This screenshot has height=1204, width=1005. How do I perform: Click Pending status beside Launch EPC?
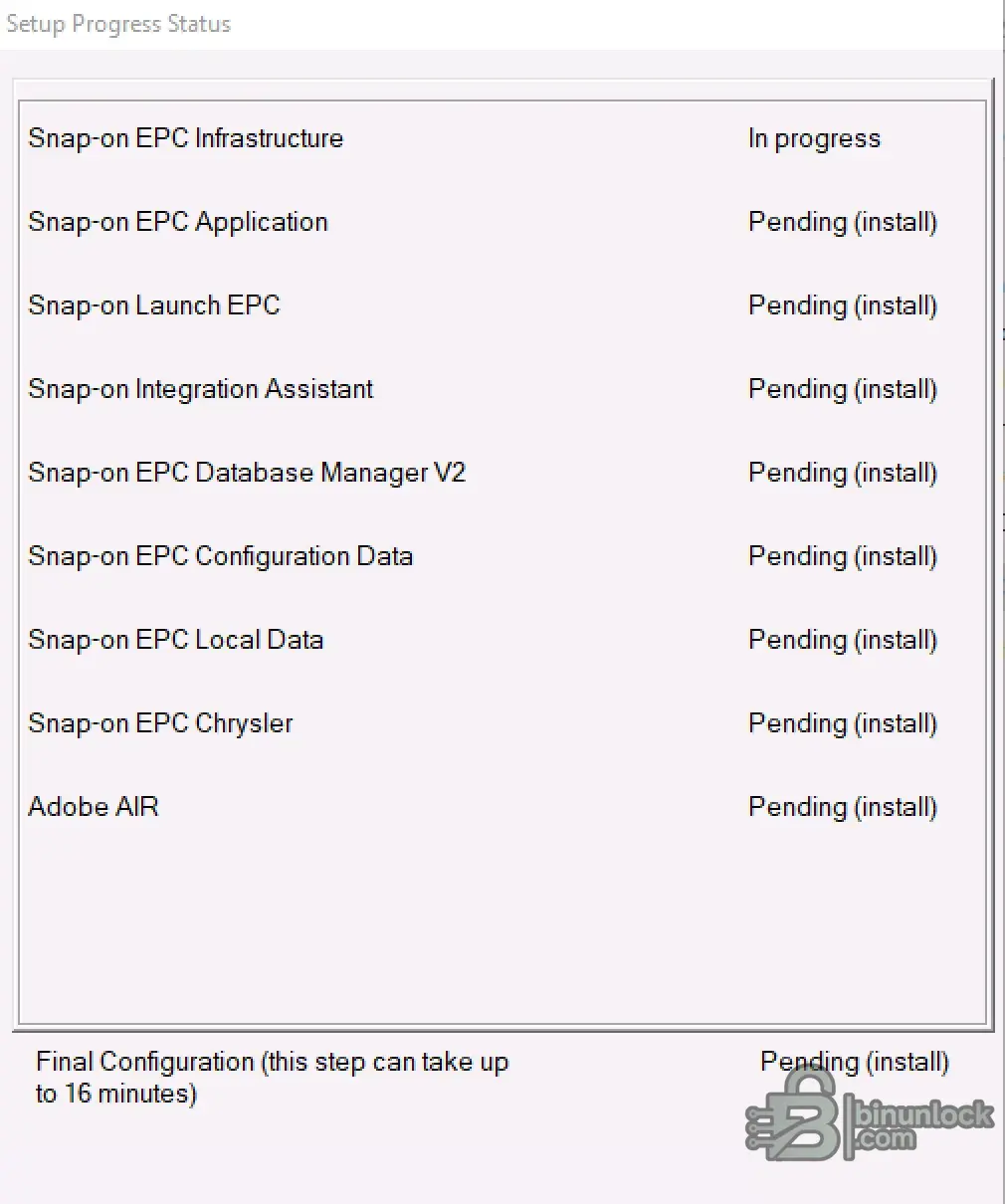(843, 305)
